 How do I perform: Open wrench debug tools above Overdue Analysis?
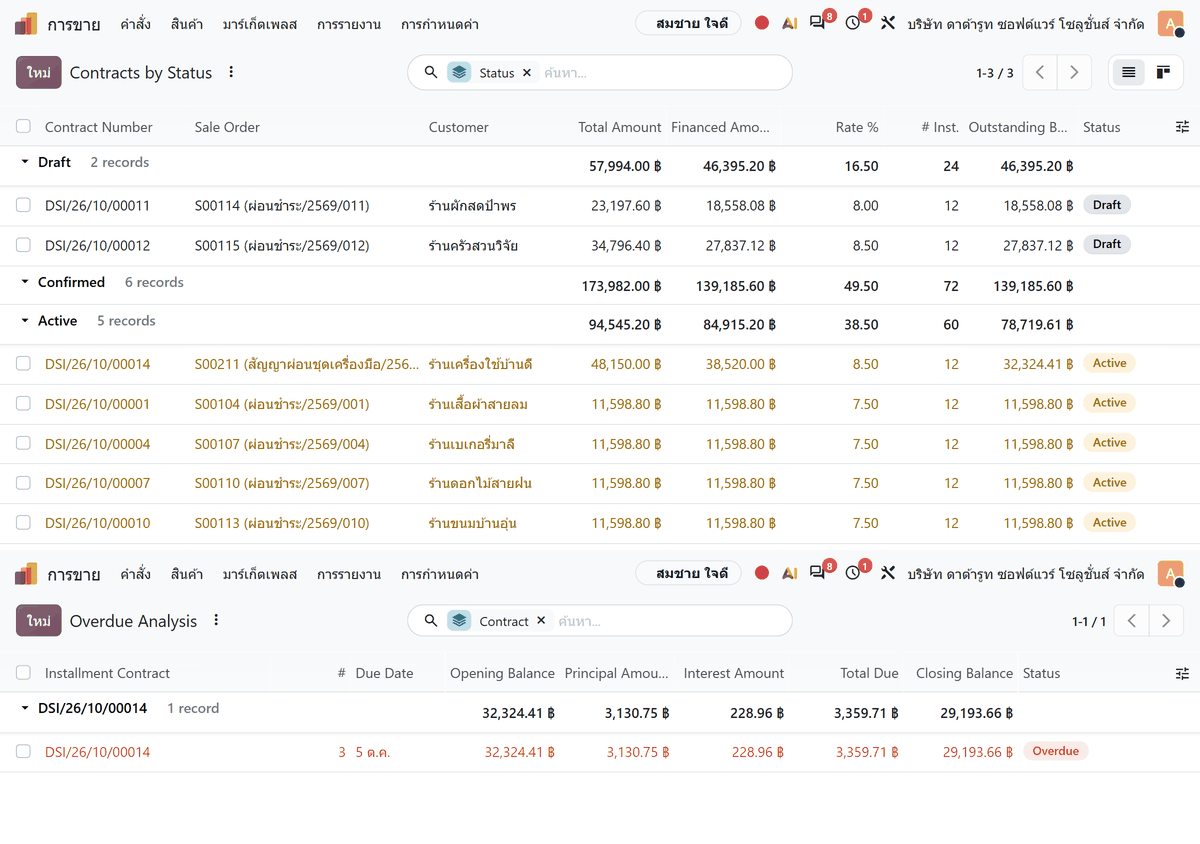point(888,573)
